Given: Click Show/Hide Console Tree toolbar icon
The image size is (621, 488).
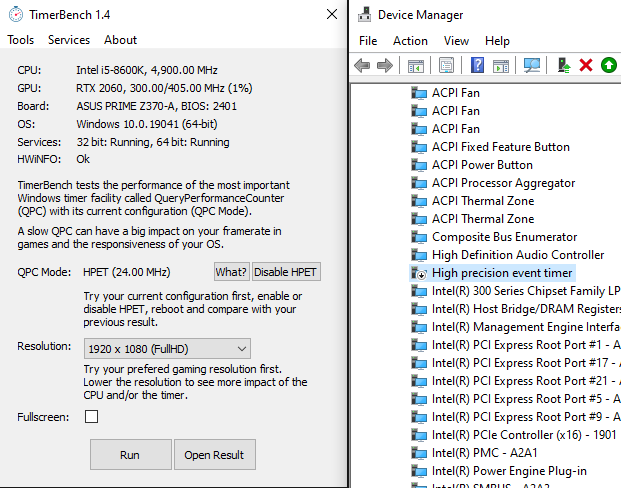Looking at the screenshot, I should 415,65.
